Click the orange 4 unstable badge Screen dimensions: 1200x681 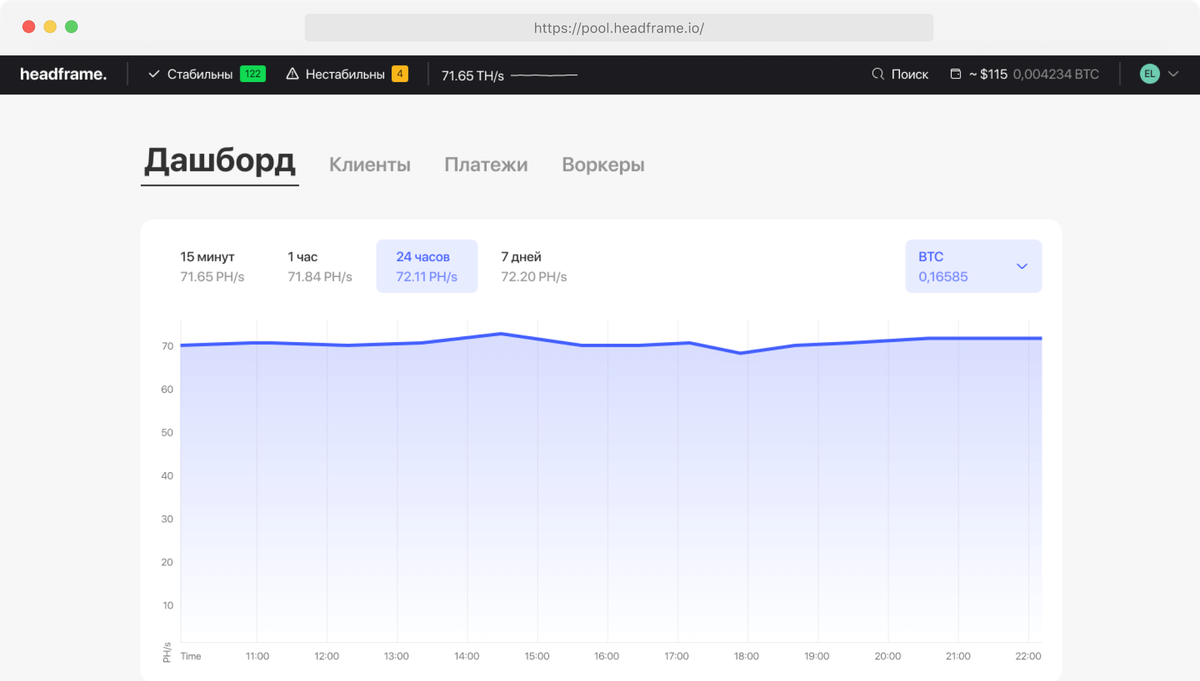(400, 74)
